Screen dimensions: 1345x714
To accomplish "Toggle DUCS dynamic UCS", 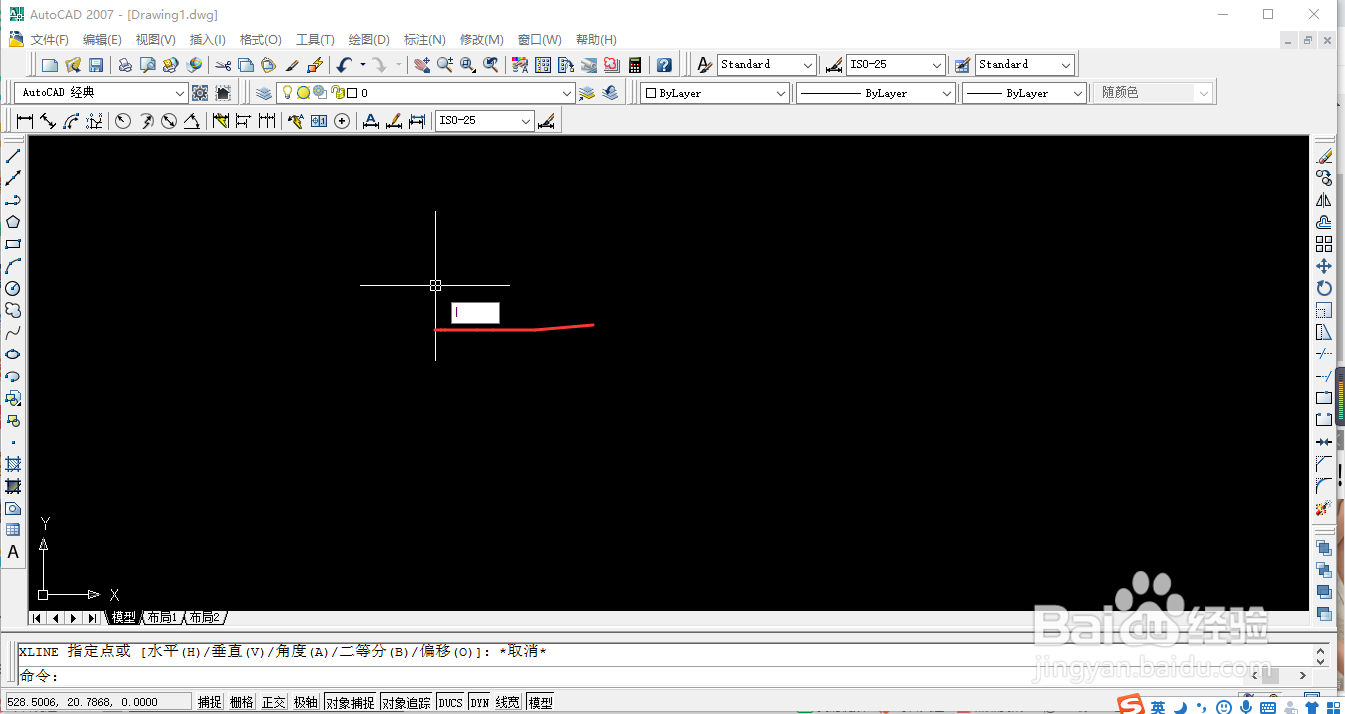I will pyautogui.click(x=451, y=702).
